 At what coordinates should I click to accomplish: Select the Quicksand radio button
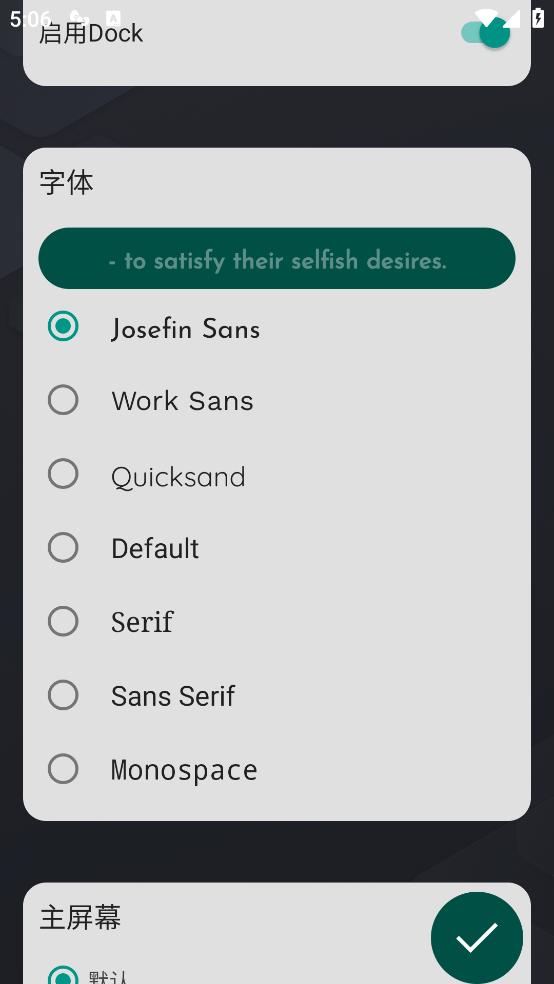(x=63, y=473)
